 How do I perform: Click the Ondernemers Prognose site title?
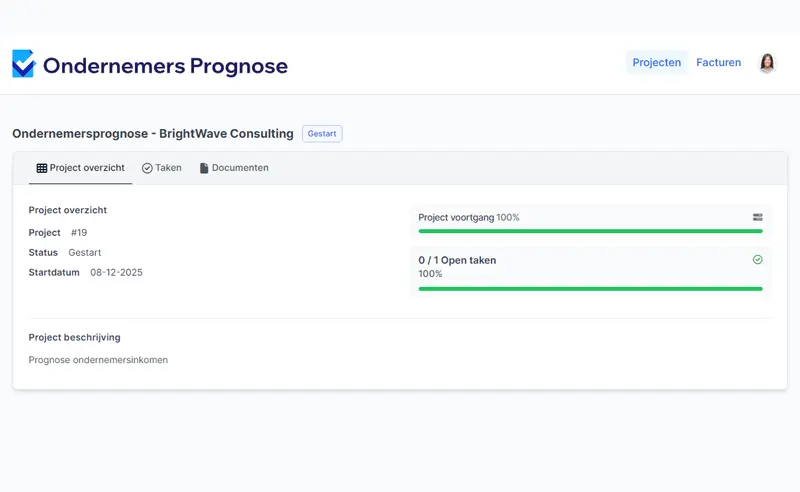point(165,66)
